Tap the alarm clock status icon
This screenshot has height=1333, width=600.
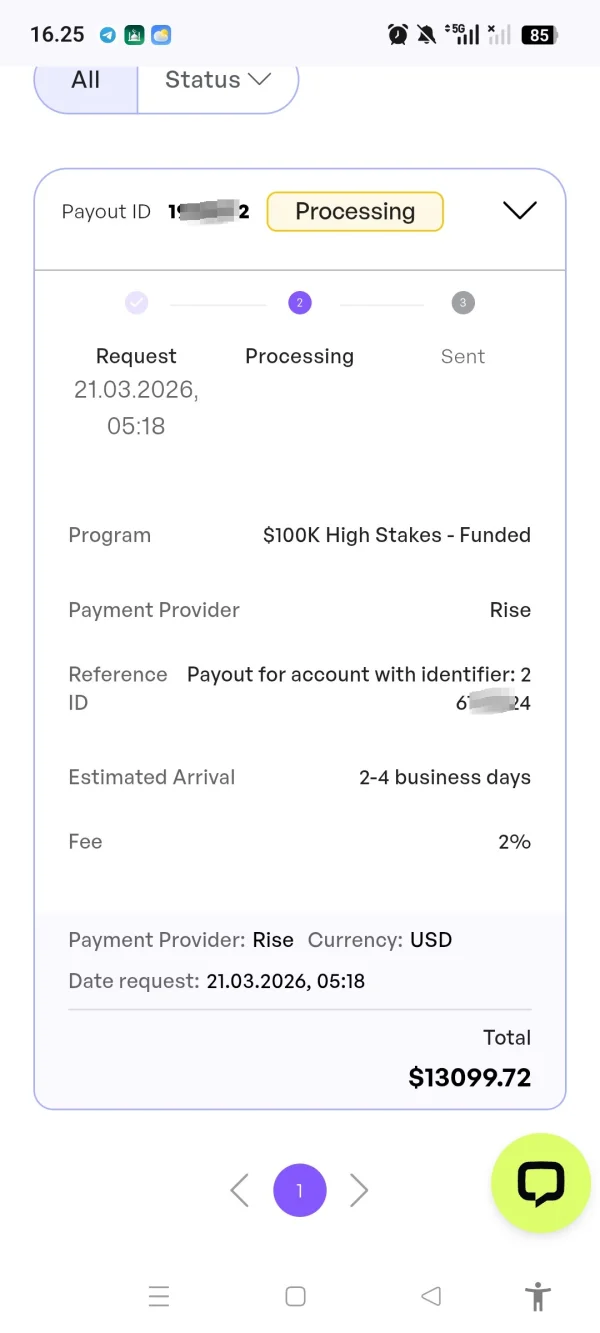click(x=398, y=35)
